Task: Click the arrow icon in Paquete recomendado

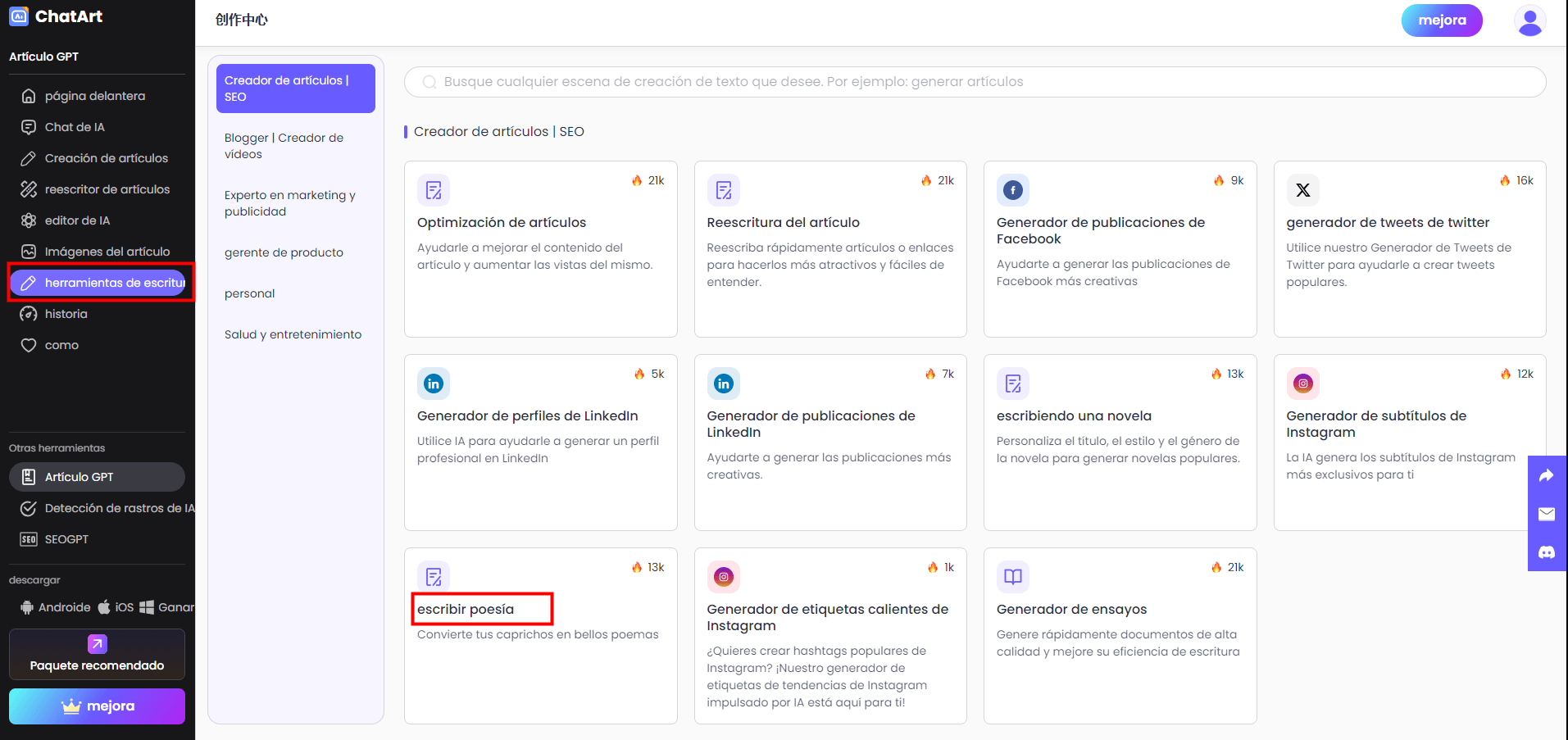Action: (97, 644)
